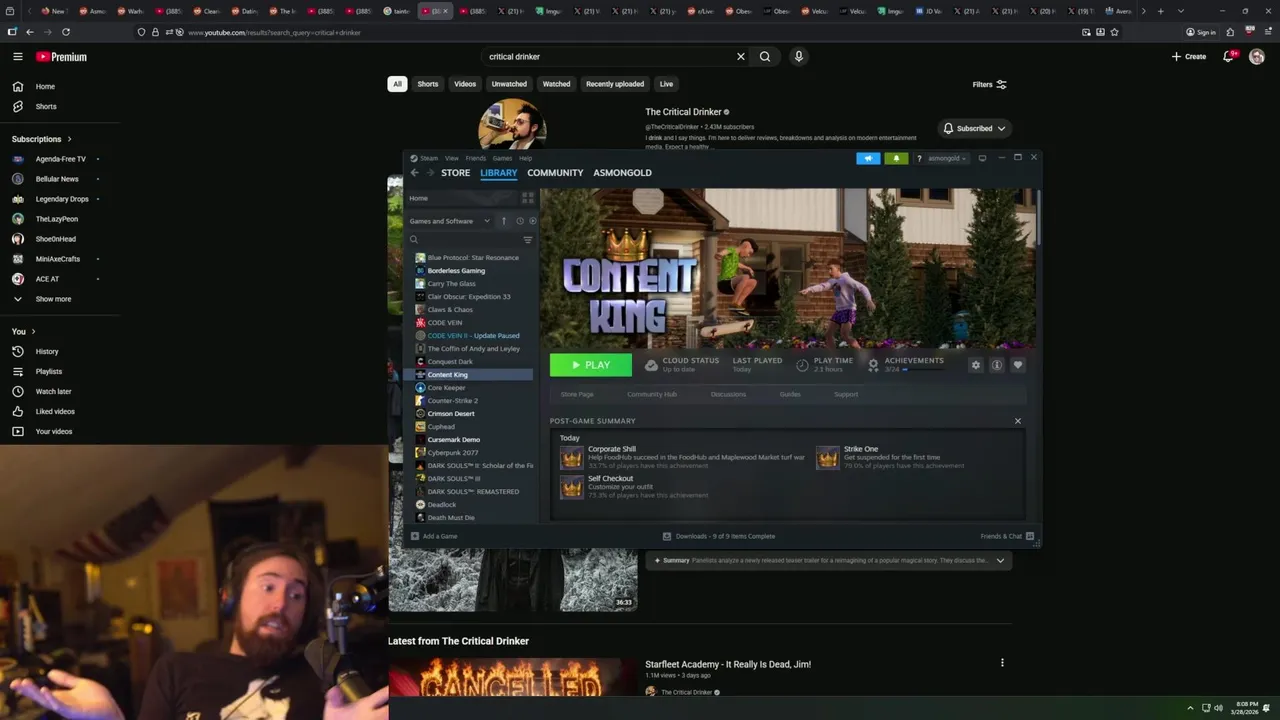Click the game info icon in Steam
Screen dimensions: 1280x720
tap(997, 365)
